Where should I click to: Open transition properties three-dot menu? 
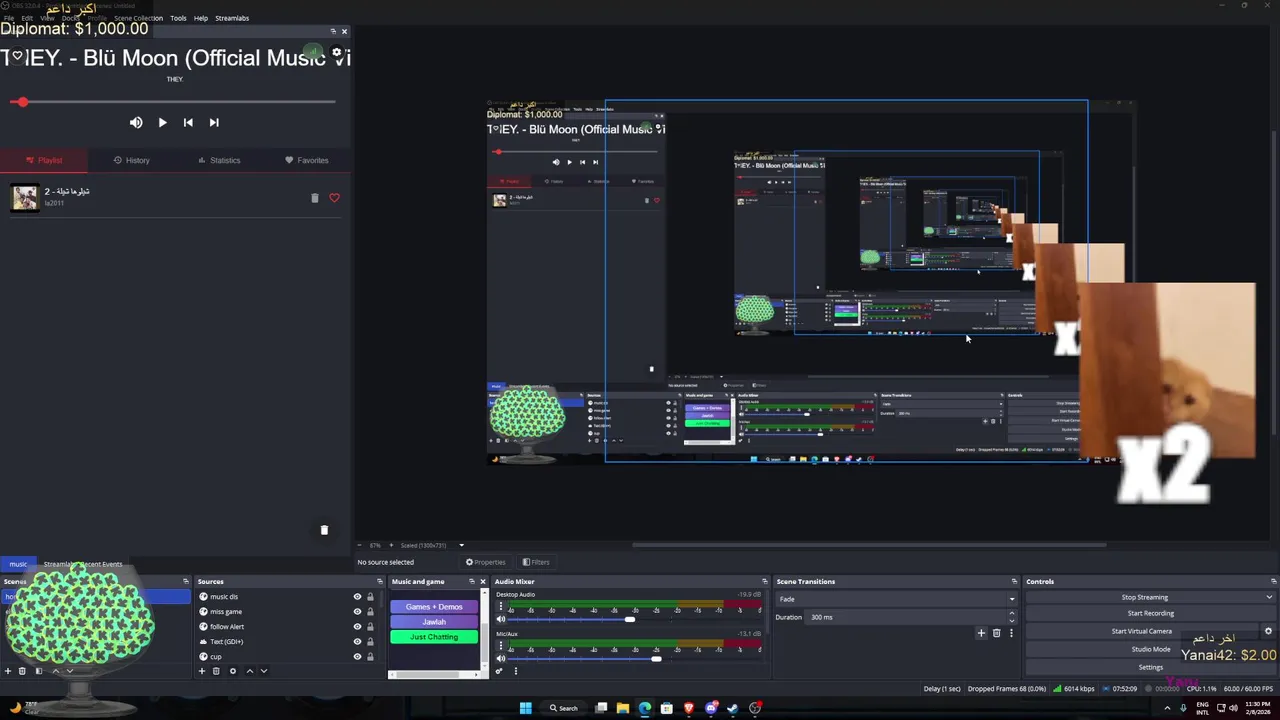[1011, 633]
